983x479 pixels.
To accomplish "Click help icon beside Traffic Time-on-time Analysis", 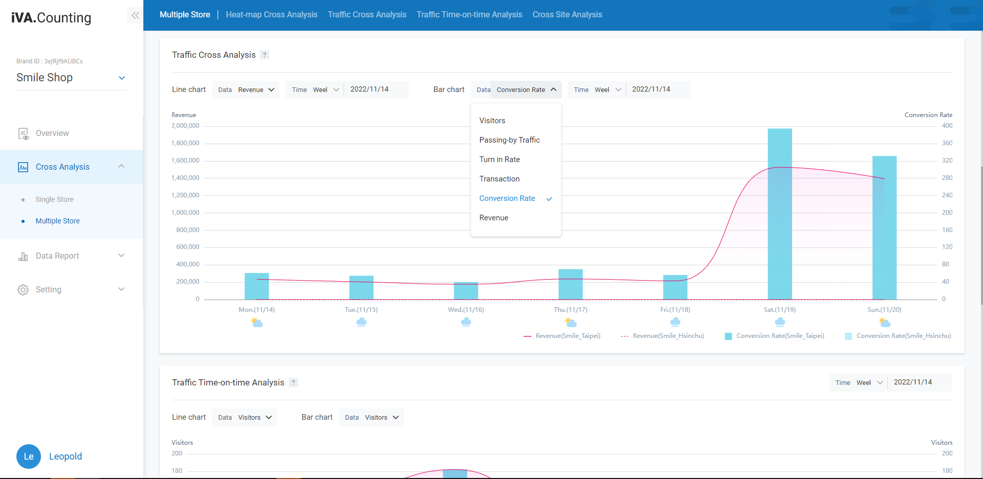I will click(293, 383).
